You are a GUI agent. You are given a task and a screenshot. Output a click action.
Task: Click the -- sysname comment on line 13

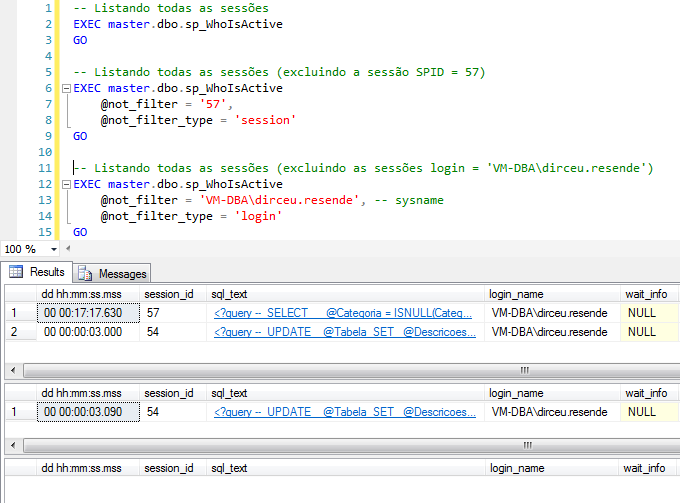coord(409,200)
